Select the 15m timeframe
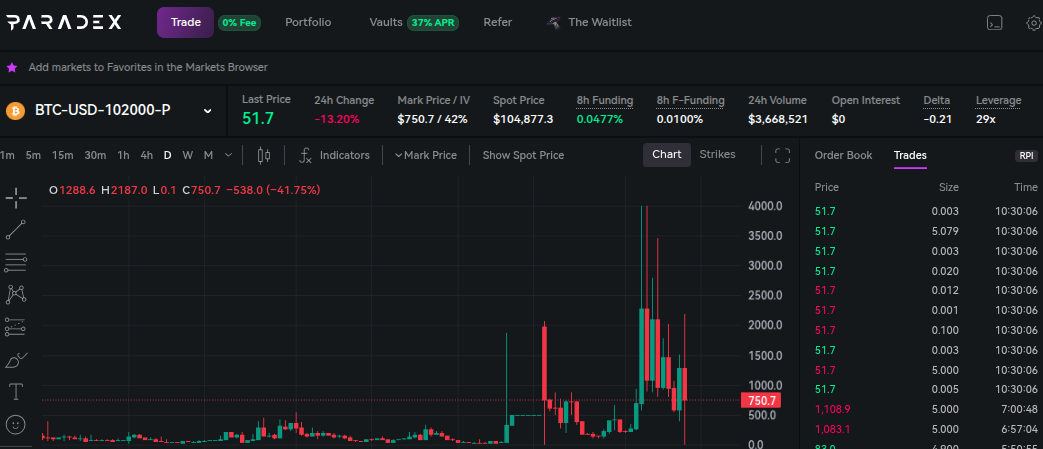The image size is (1043, 449). (x=63, y=155)
